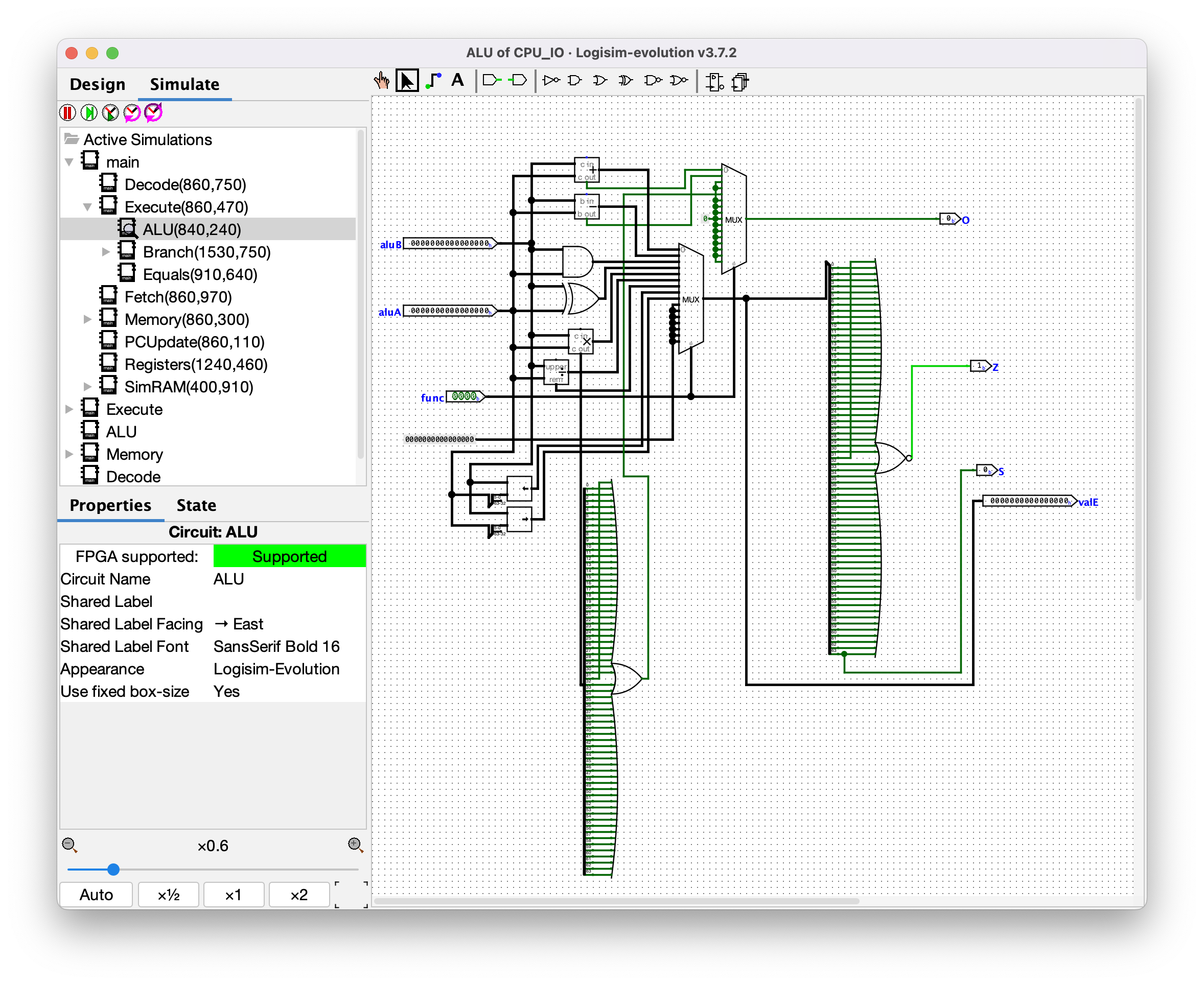Add an input pin from toolbar
This screenshot has height=985, width=1204.
click(x=492, y=81)
